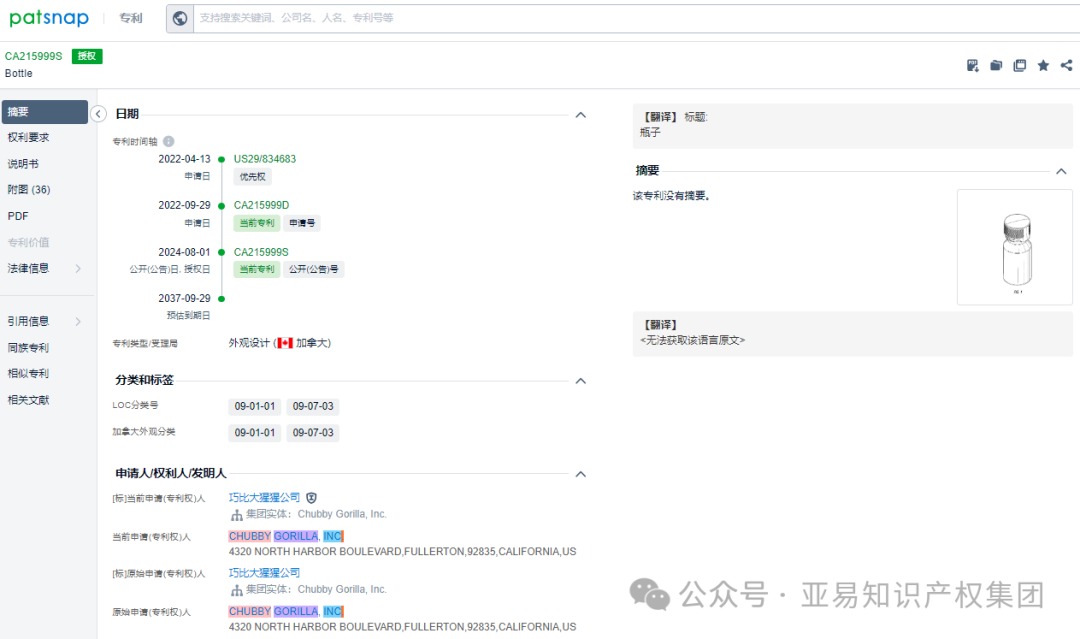Open the CA215999D patent number link
The width and height of the screenshot is (1080, 639).
click(260, 204)
